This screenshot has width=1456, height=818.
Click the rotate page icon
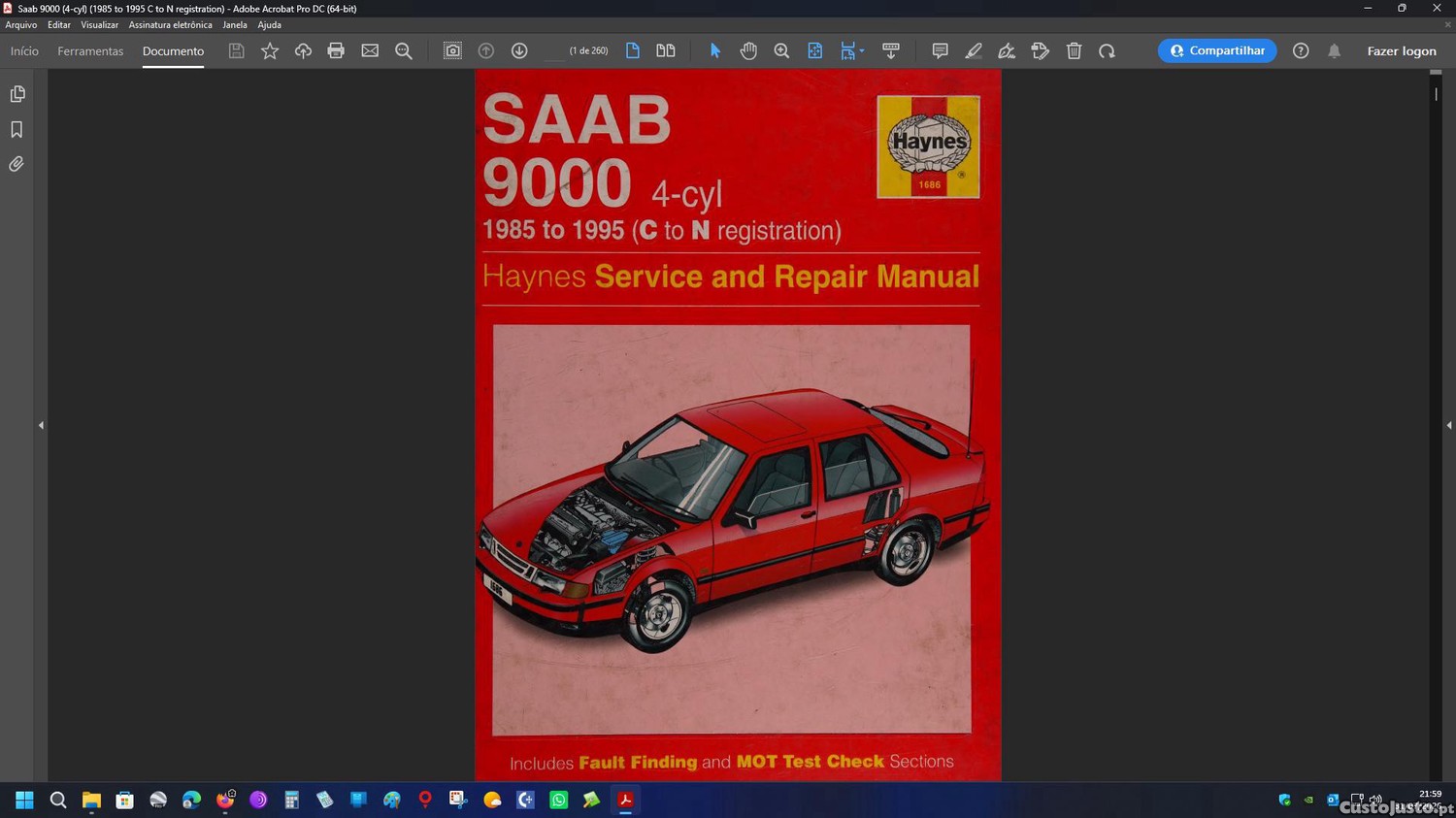[x=1108, y=50]
